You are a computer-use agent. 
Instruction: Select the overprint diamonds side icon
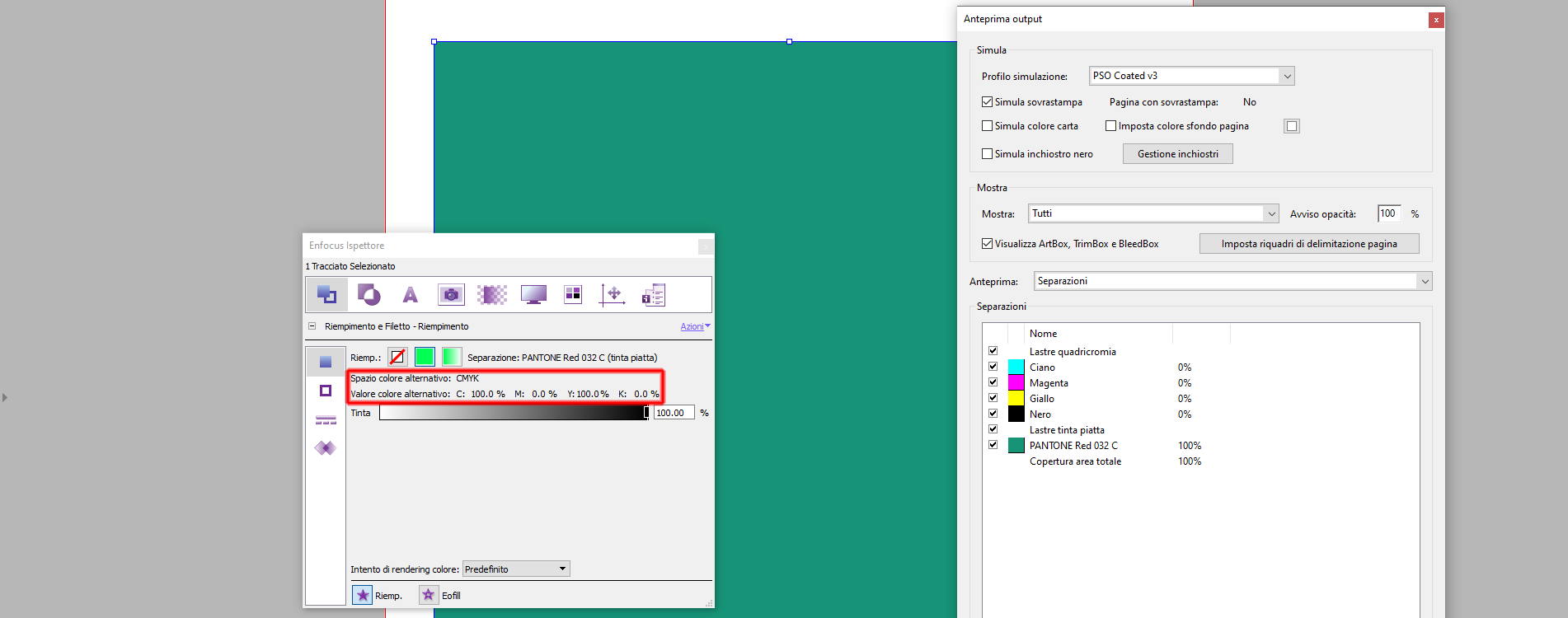pos(326,448)
